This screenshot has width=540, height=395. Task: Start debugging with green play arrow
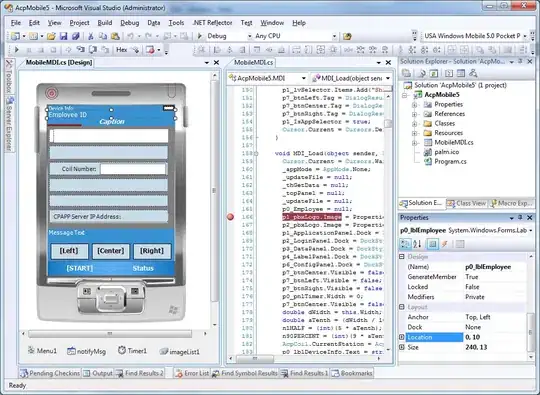199,36
